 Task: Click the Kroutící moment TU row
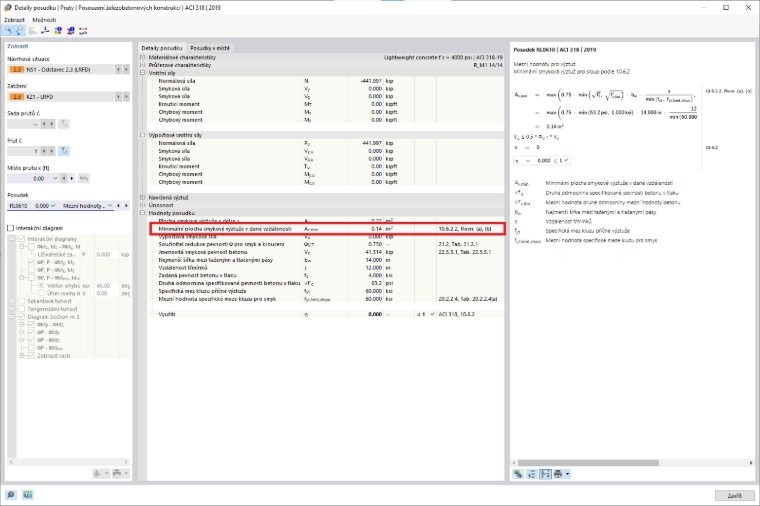[325, 166]
